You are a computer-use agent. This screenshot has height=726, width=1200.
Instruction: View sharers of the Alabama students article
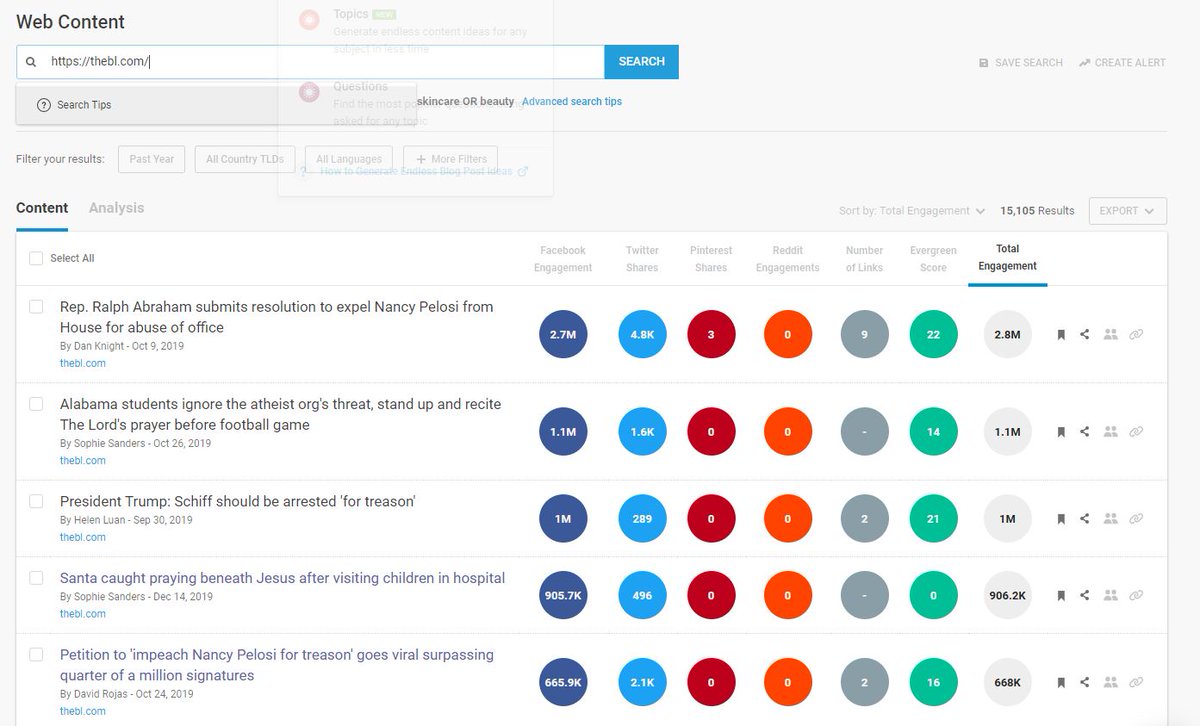tap(1110, 432)
